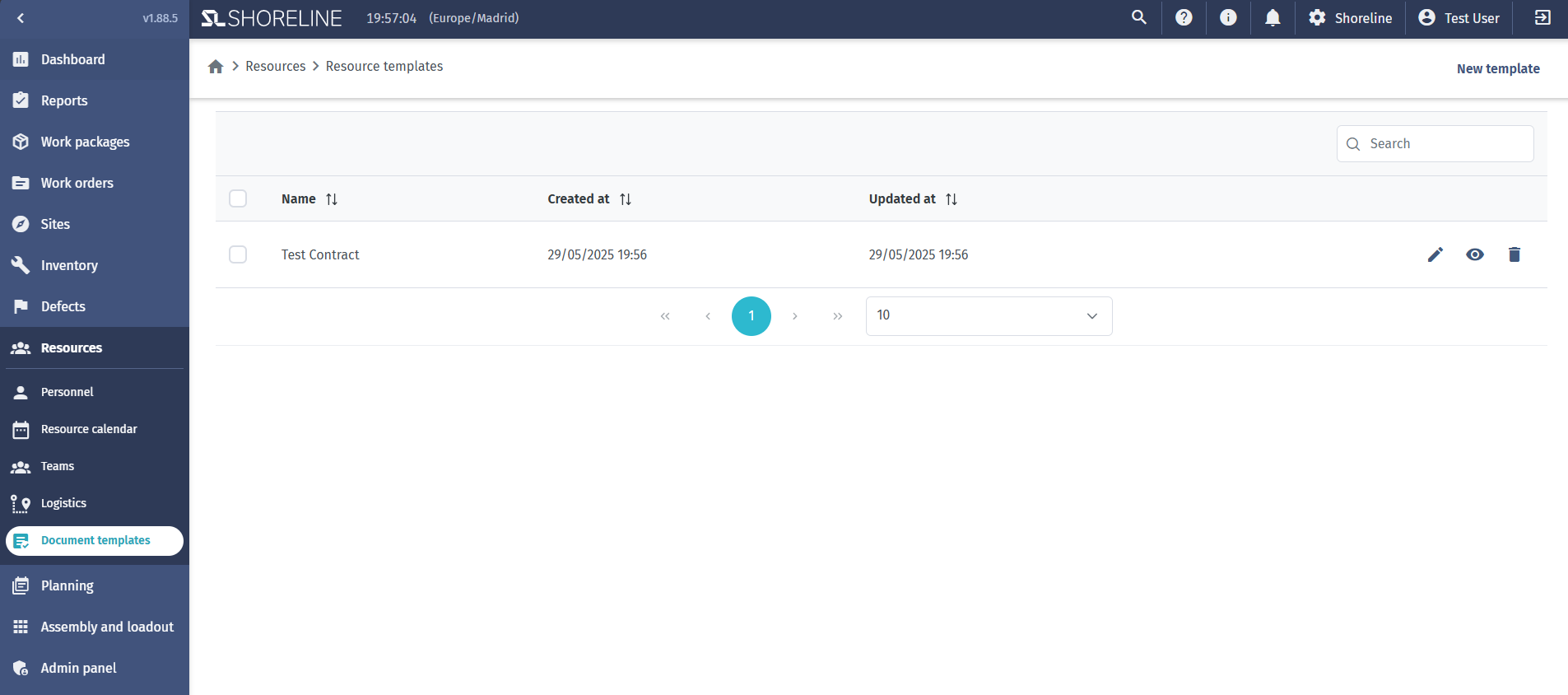The image size is (1568, 695).
Task: Open Resource calendar in the sidebar
Action: pos(95,429)
